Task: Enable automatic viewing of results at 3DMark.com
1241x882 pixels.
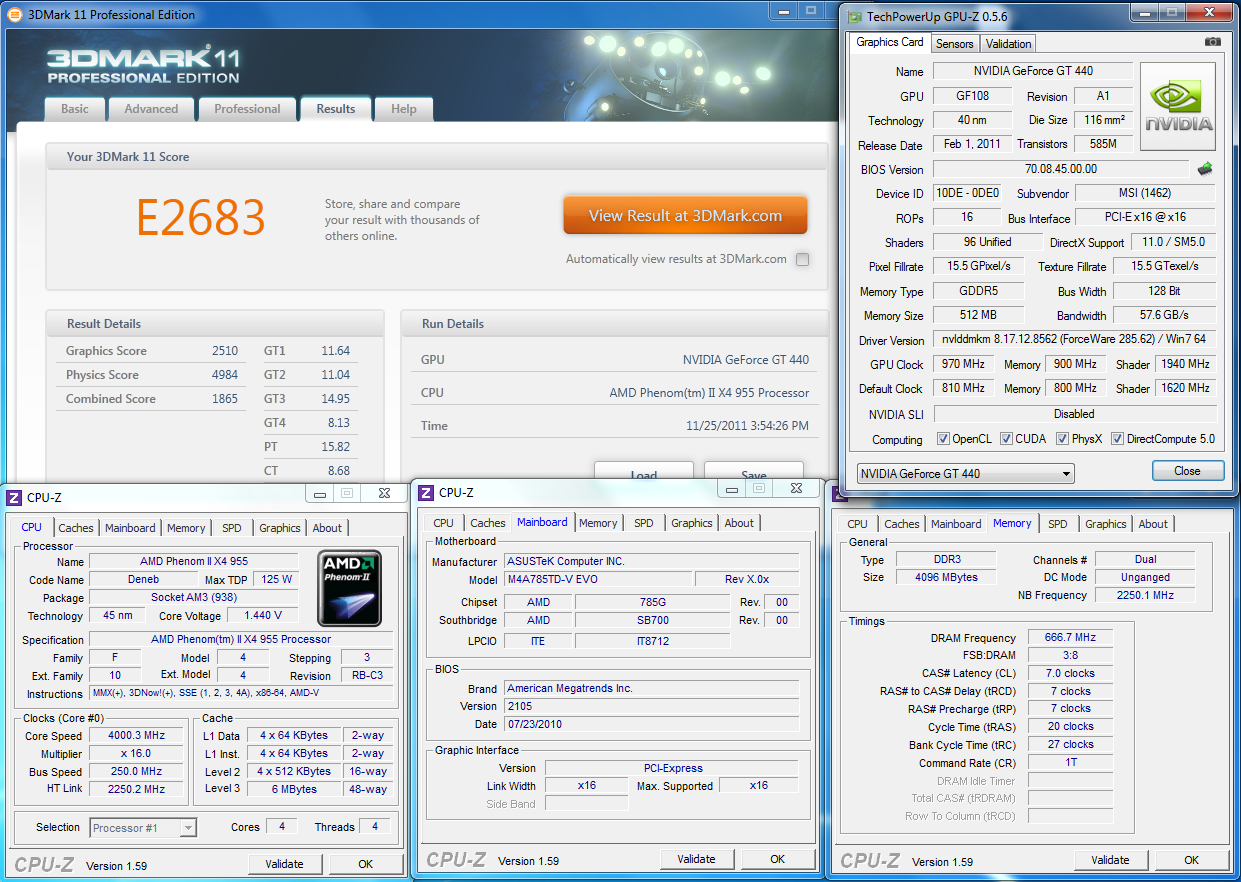Action: pyautogui.click(x=802, y=260)
